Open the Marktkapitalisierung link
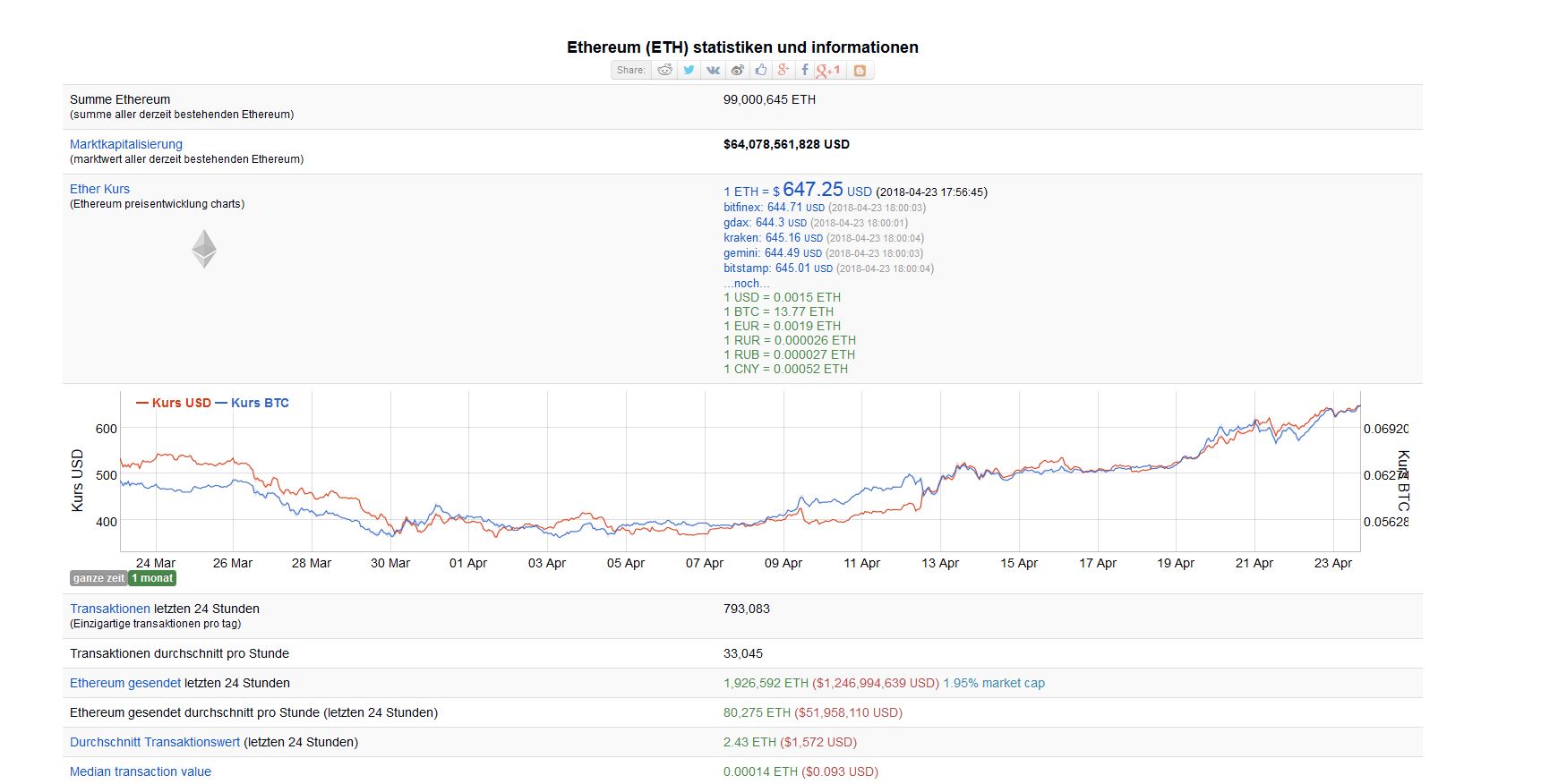Viewport: 1541px width, 784px height. pos(126,144)
